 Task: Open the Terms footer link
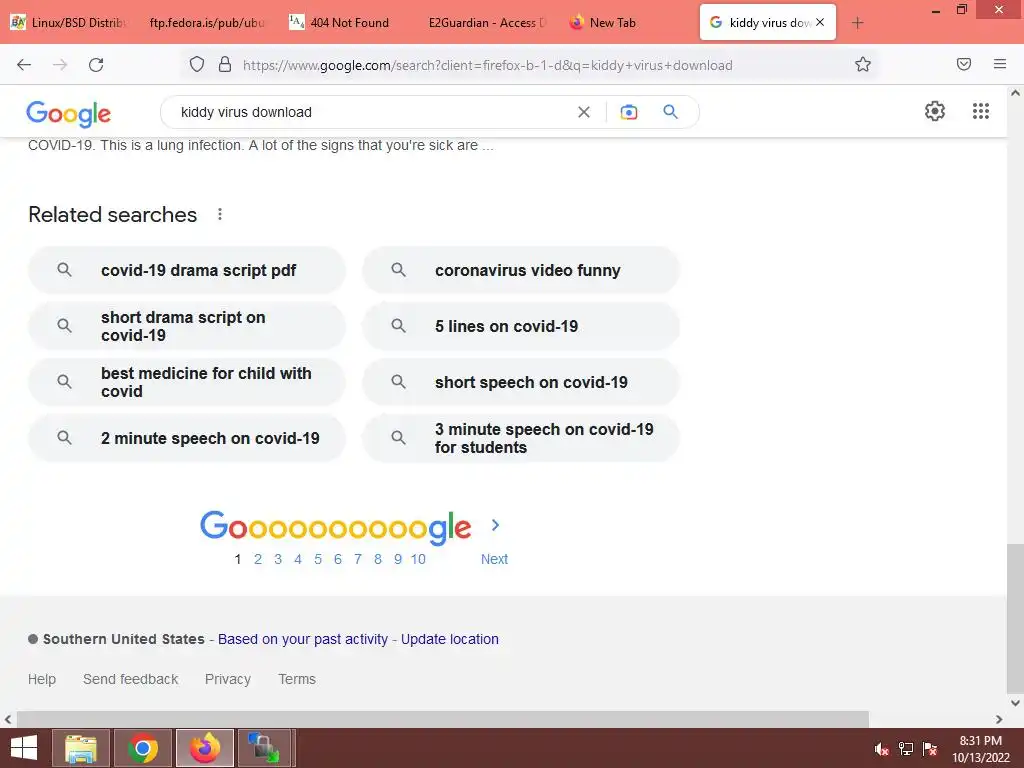pyautogui.click(x=297, y=679)
